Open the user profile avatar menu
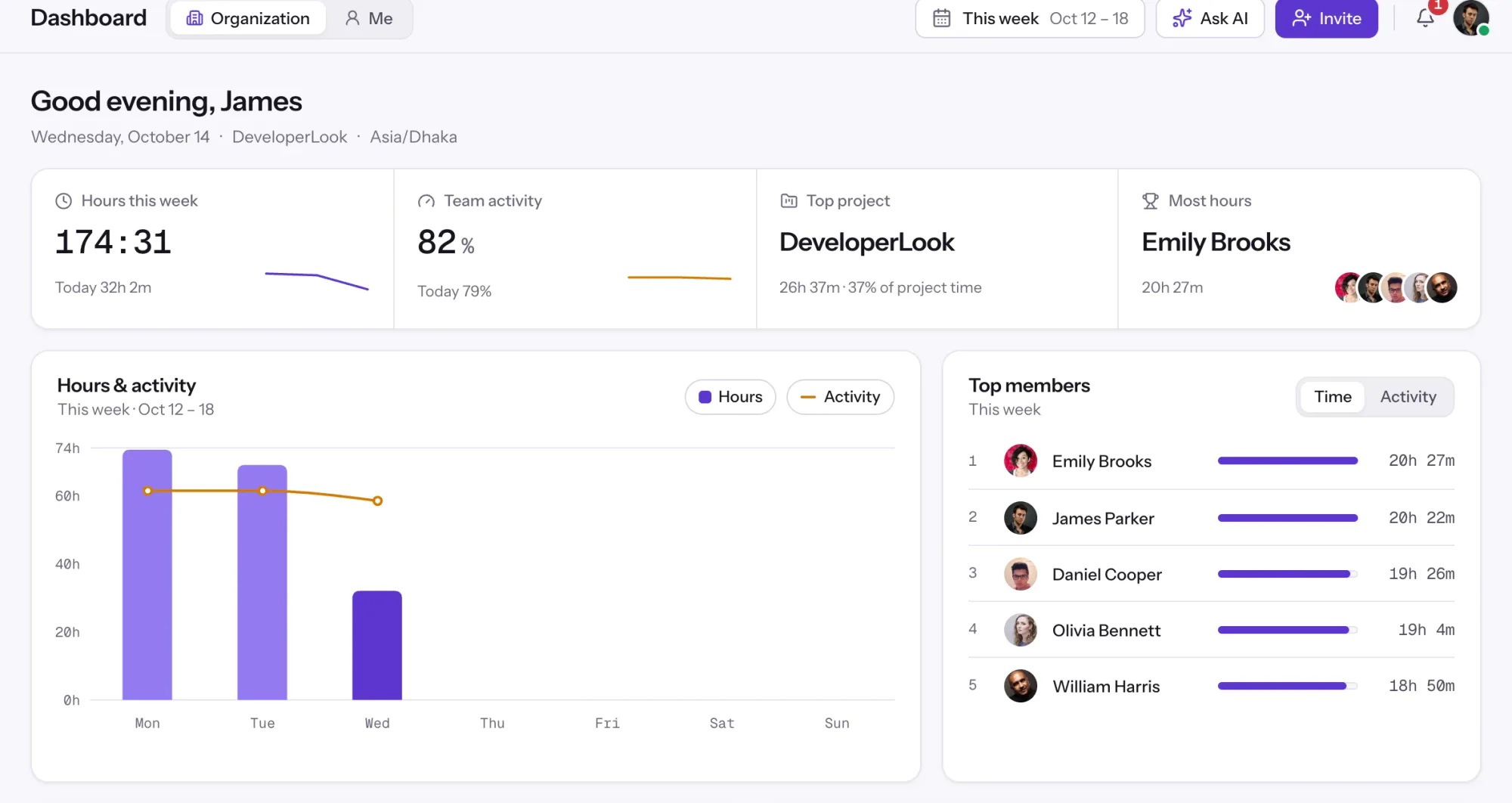1512x803 pixels. [x=1470, y=17]
